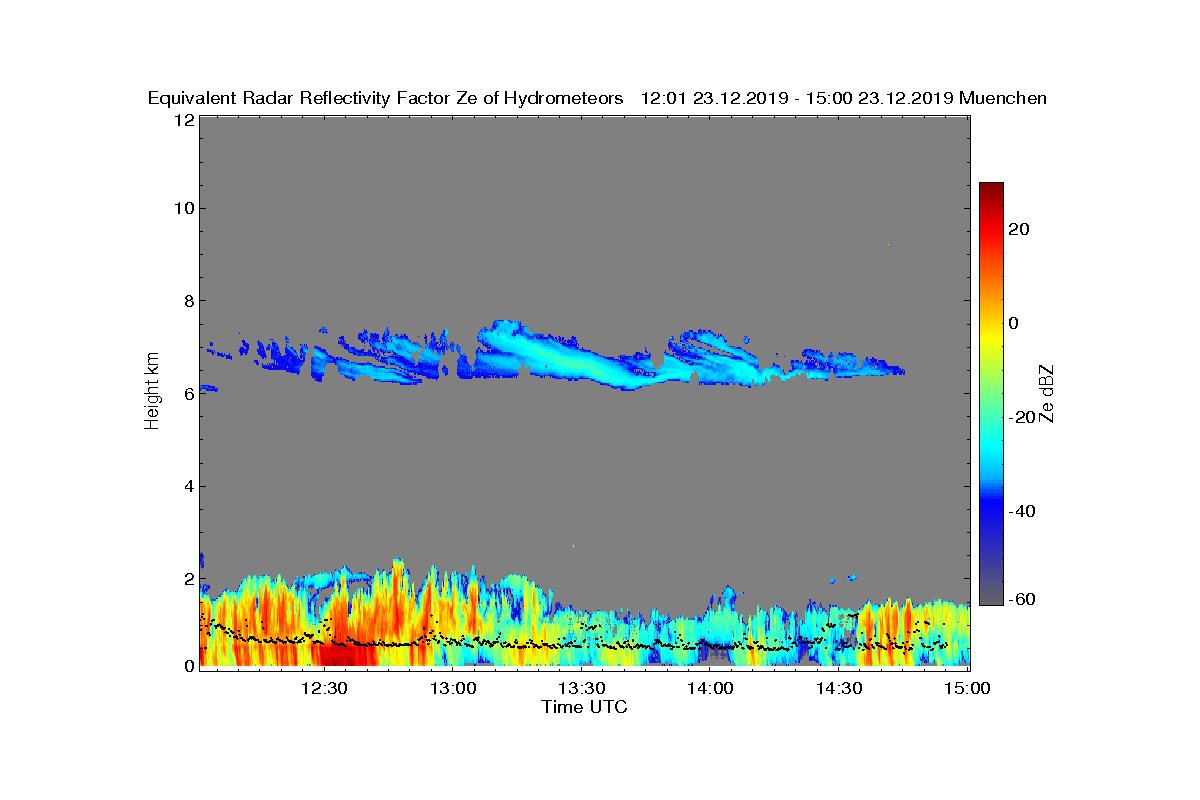Click the 'Ze dBZ' colorbar label
Image resolution: width=1200 pixels, height=800 pixels.
click(x=1048, y=393)
